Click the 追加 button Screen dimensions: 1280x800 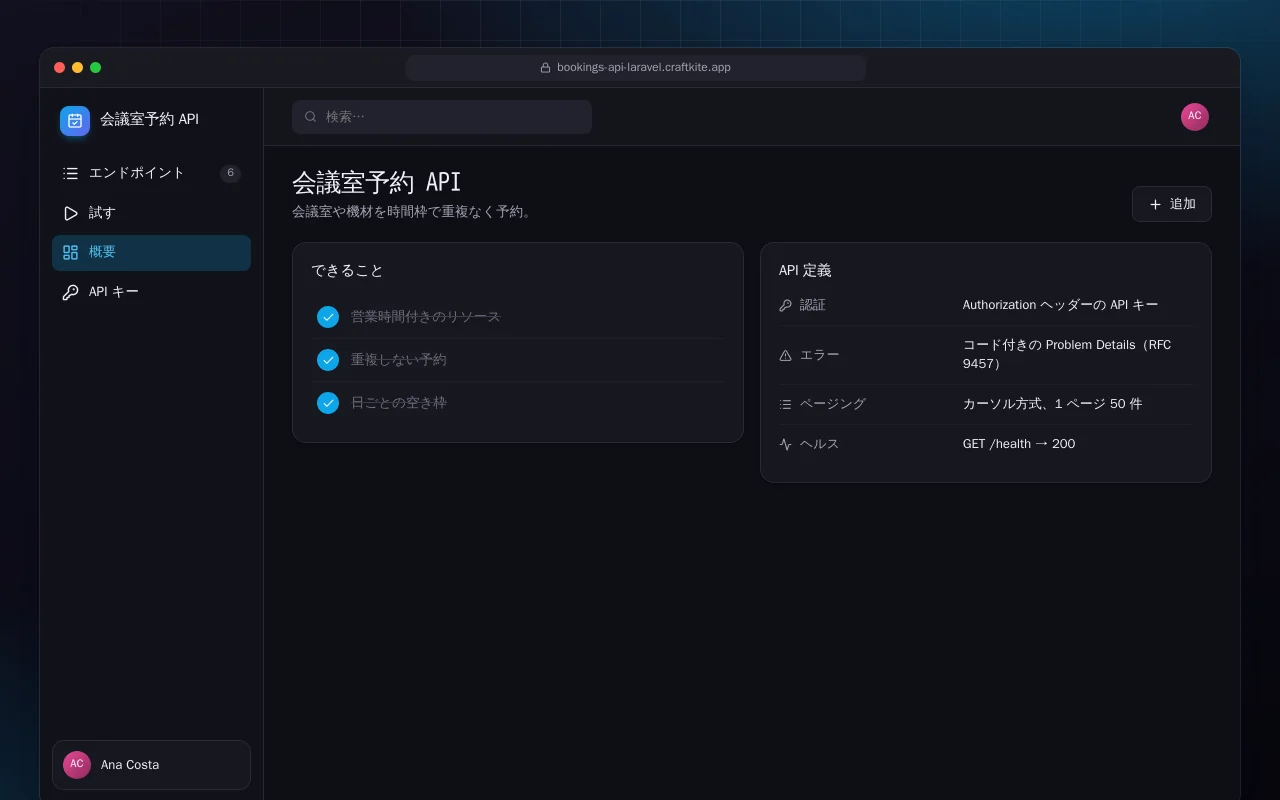coord(1172,204)
